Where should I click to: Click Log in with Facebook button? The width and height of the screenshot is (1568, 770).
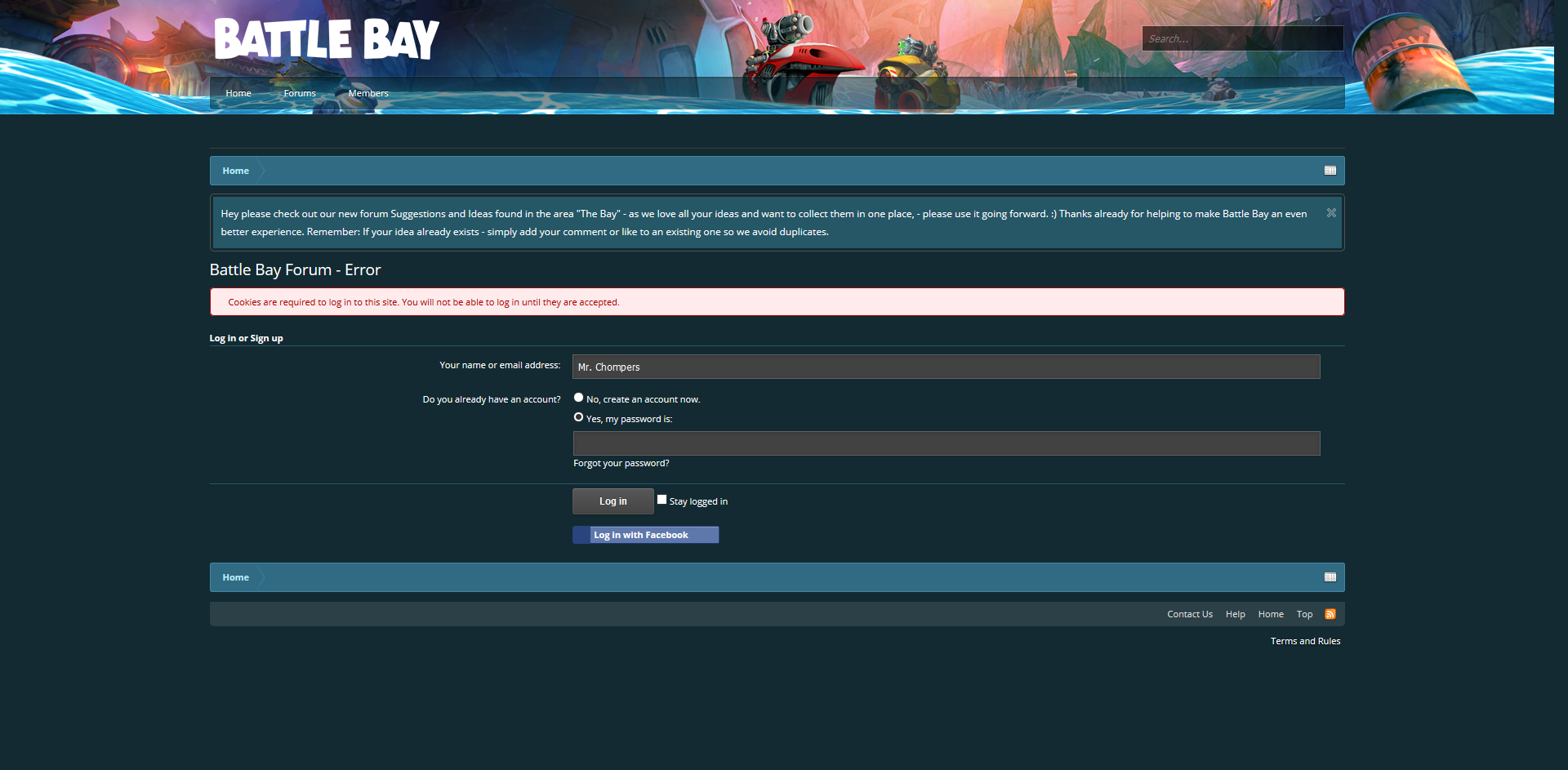[x=645, y=535]
